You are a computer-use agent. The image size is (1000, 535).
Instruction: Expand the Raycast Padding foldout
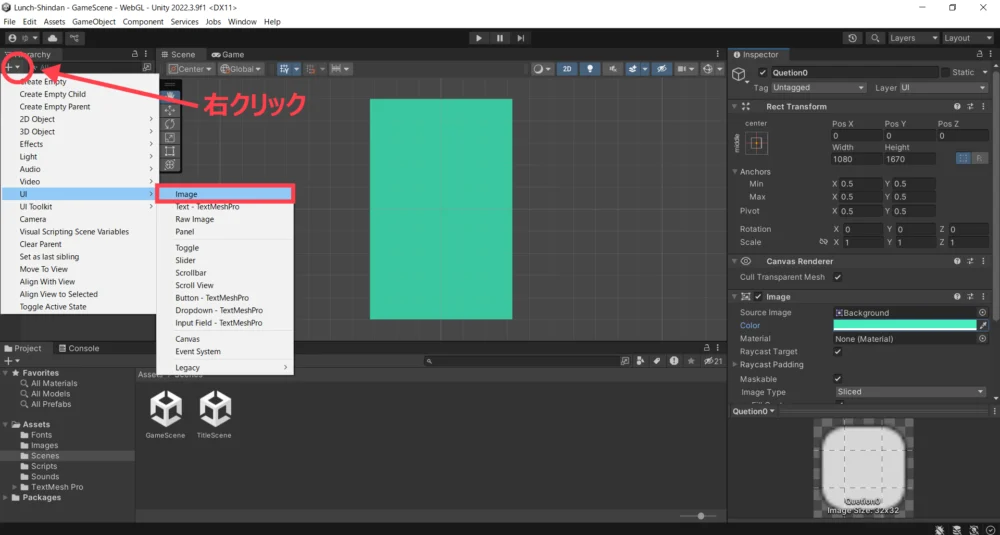(x=735, y=365)
